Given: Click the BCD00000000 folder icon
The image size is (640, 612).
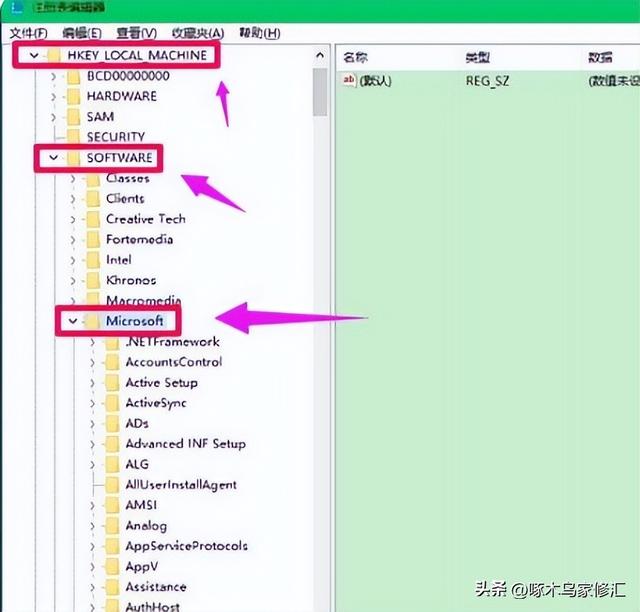Looking at the screenshot, I should click(73, 76).
